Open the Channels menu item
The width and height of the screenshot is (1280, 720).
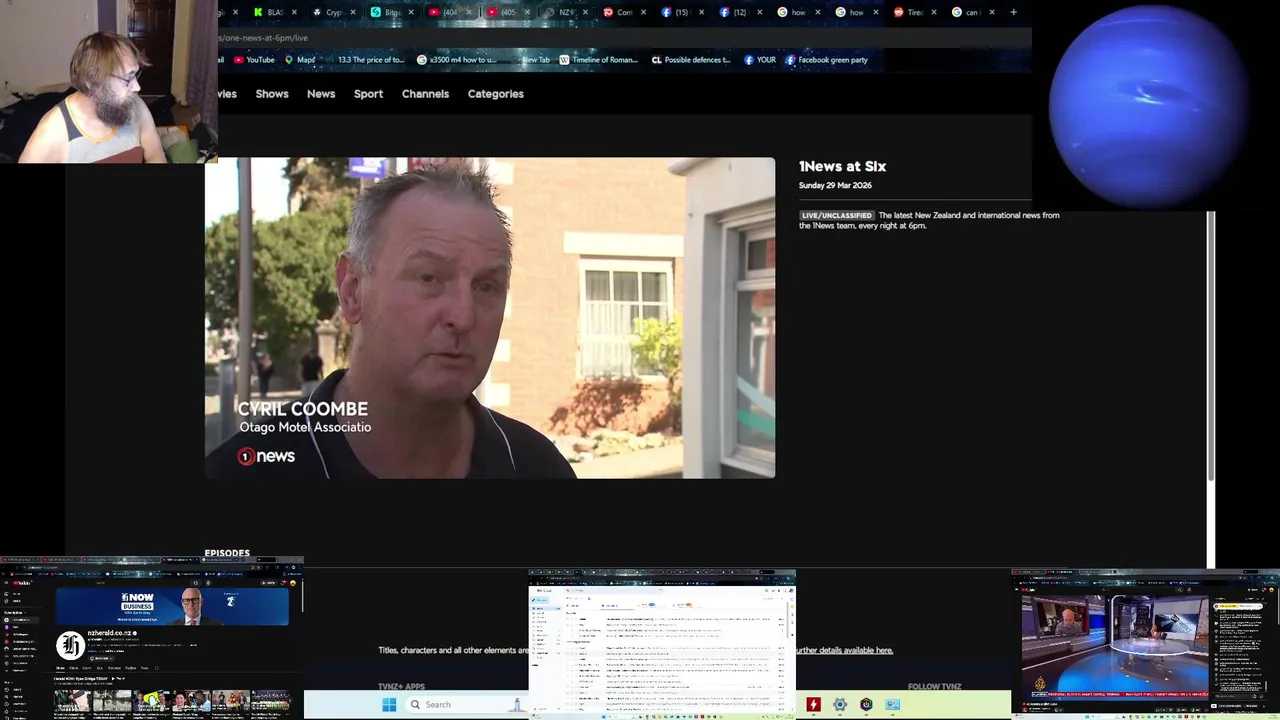pos(425,94)
